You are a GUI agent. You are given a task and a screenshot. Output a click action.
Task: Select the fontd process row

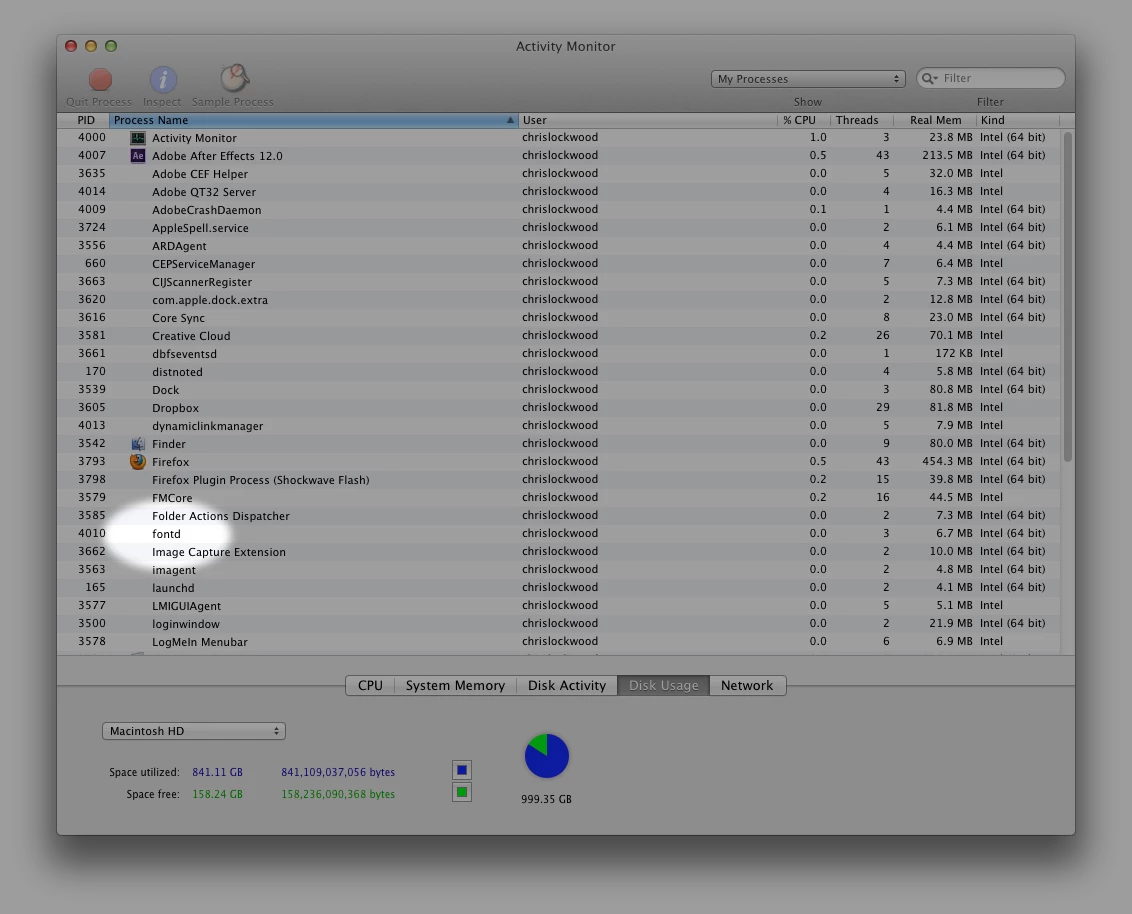(559, 534)
